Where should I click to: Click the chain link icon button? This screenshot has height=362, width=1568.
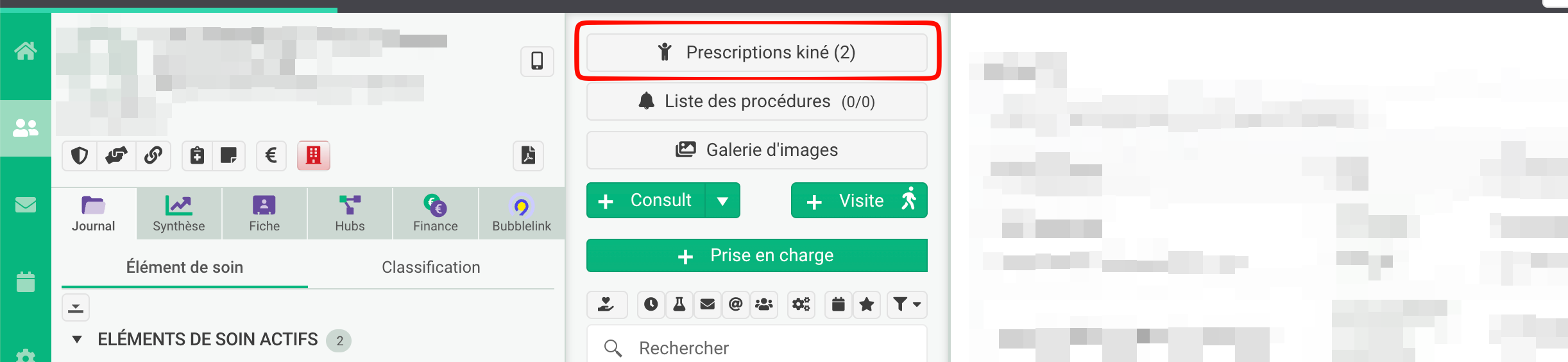pyautogui.click(x=153, y=155)
